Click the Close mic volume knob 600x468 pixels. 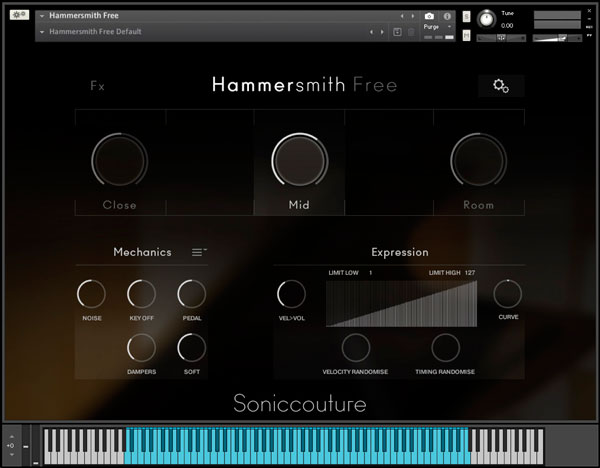(119, 160)
